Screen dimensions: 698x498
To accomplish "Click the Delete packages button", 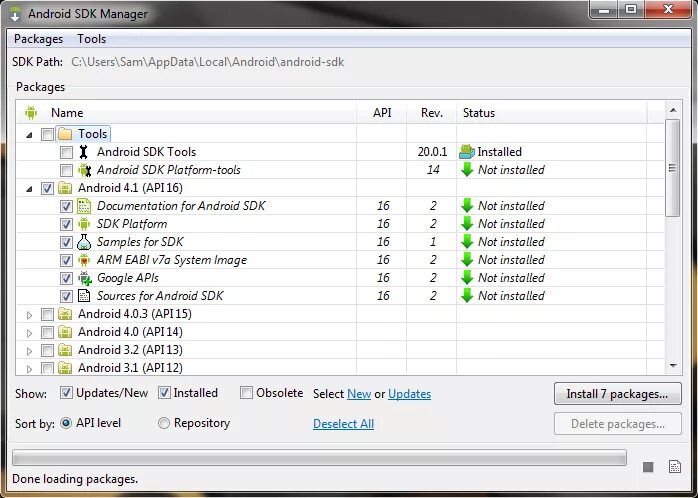I will (x=617, y=424).
